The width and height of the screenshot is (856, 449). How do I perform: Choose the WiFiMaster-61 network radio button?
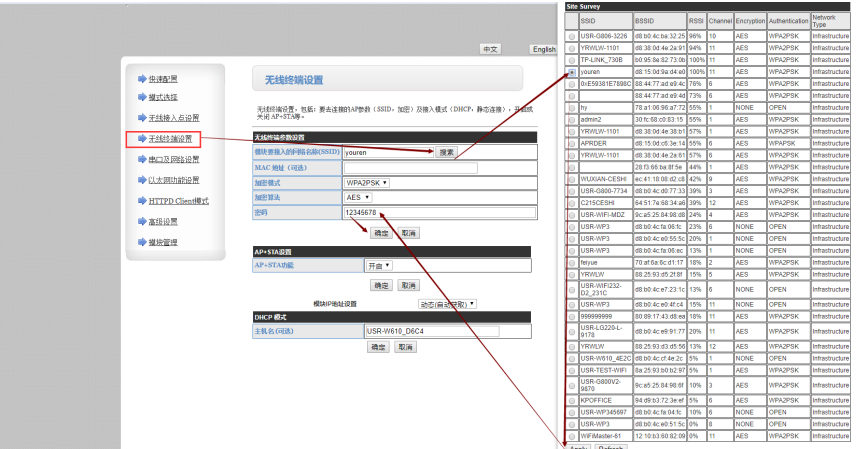pos(571,436)
